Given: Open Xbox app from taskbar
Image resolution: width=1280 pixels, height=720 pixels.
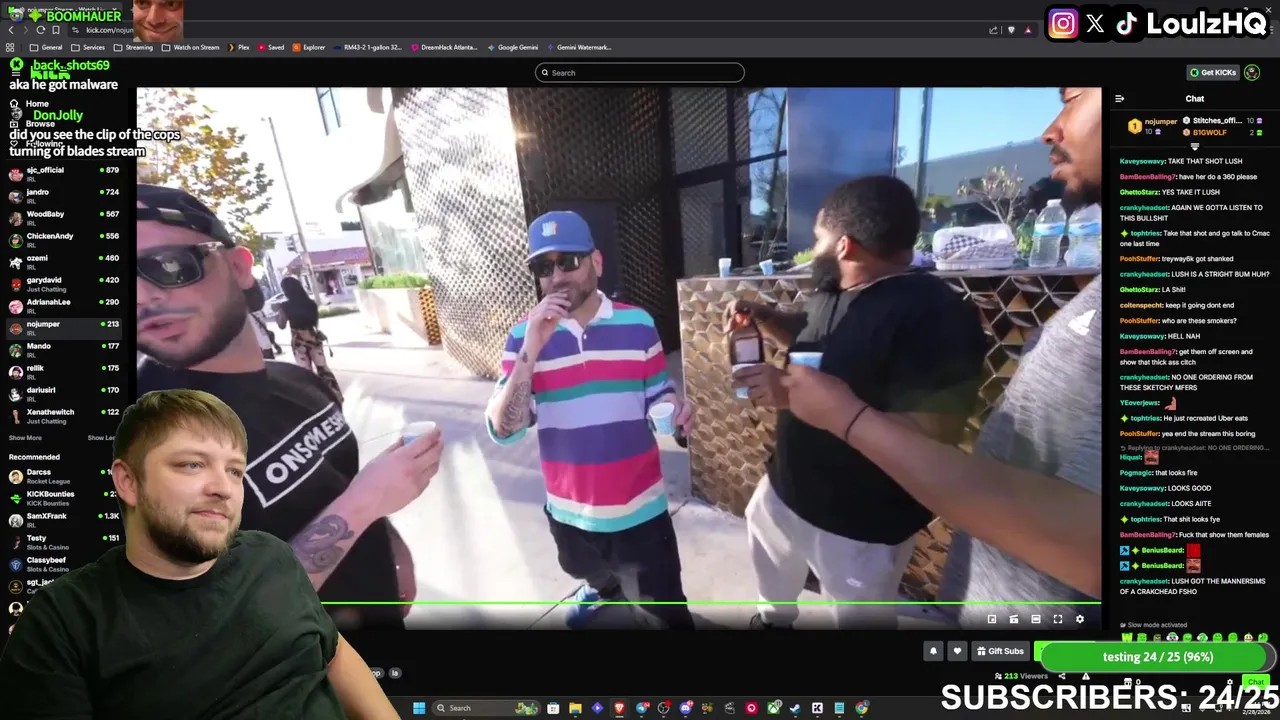Looking at the screenshot, I should (773, 708).
